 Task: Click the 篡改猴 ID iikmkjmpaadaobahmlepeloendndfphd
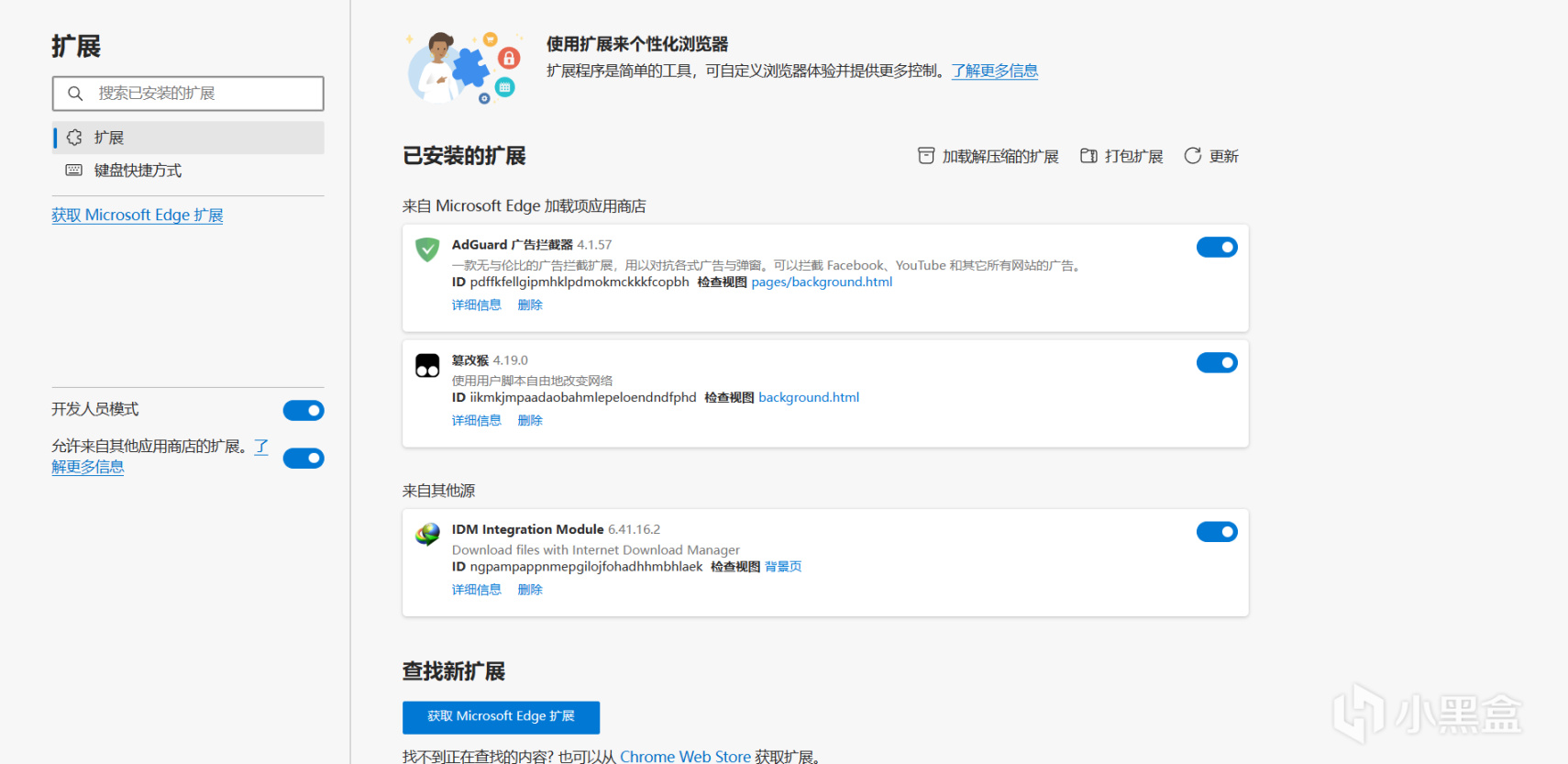tap(583, 398)
